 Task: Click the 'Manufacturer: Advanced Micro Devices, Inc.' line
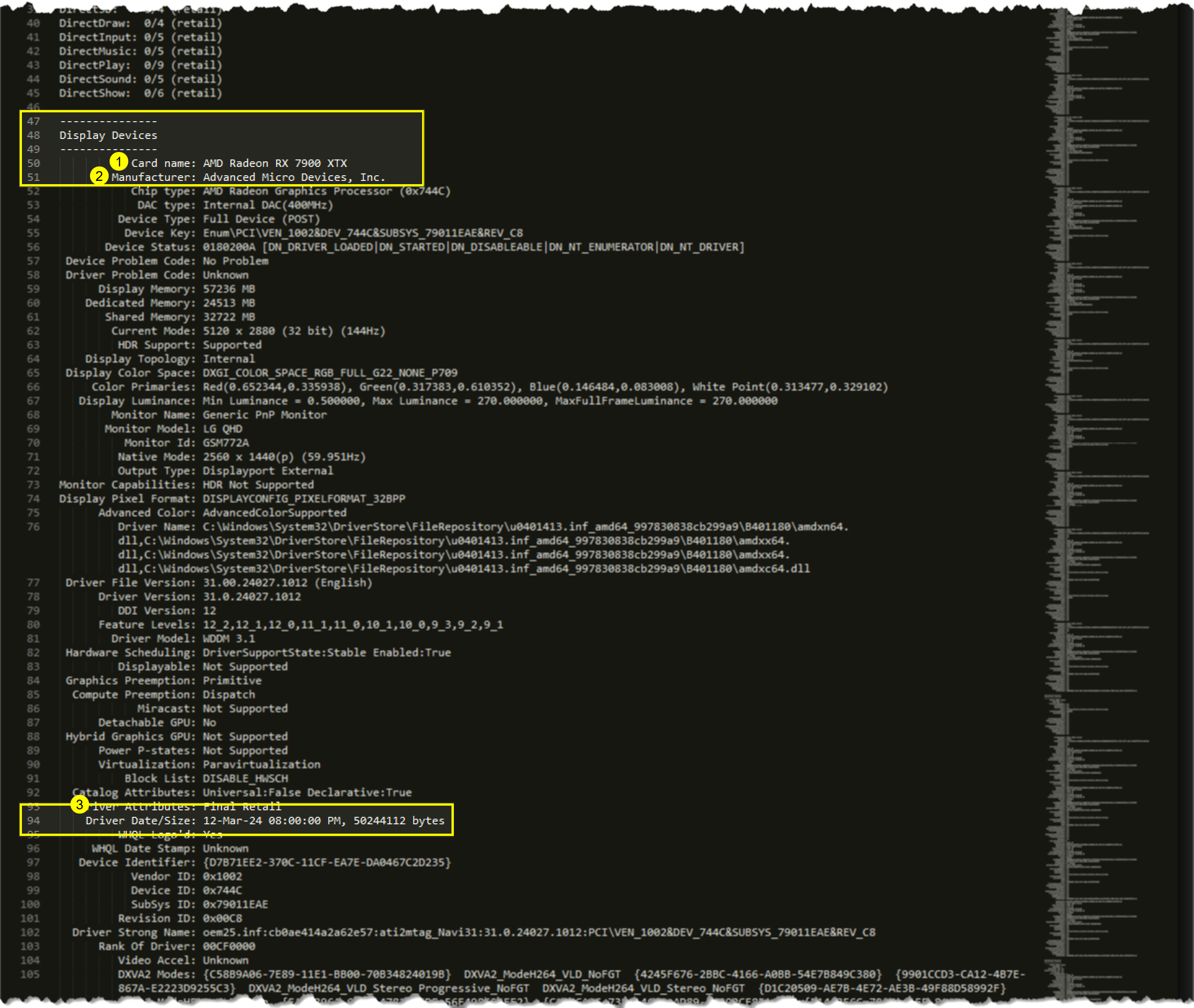point(248,177)
